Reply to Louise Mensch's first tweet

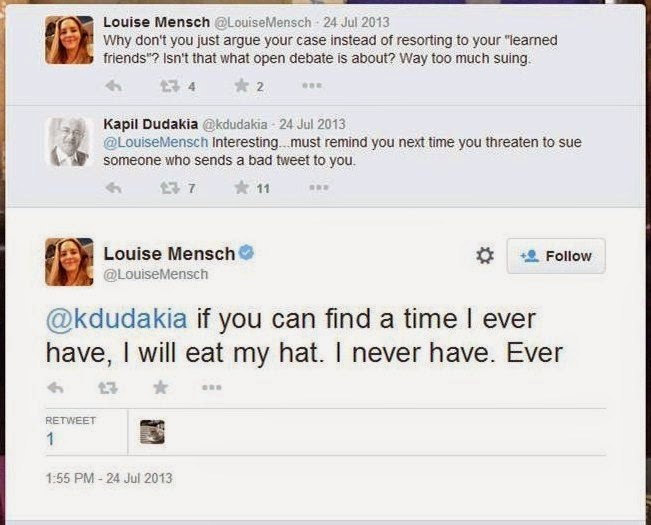click(x=113, y=86)
